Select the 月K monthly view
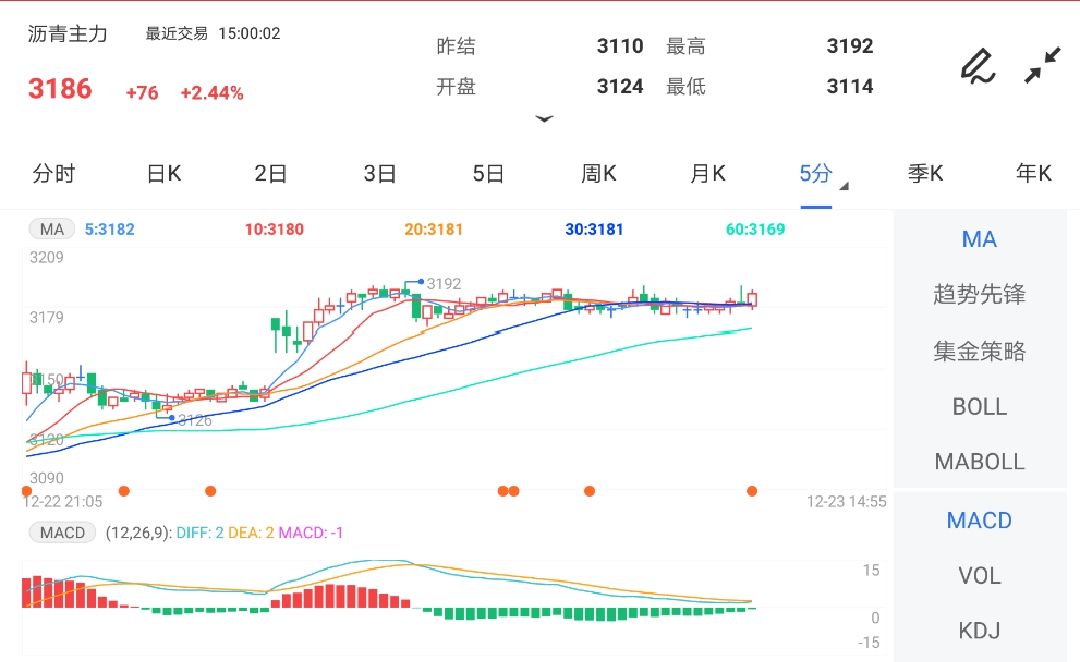Viewport: 1080px width, 662px height. [x=707, y=173]
